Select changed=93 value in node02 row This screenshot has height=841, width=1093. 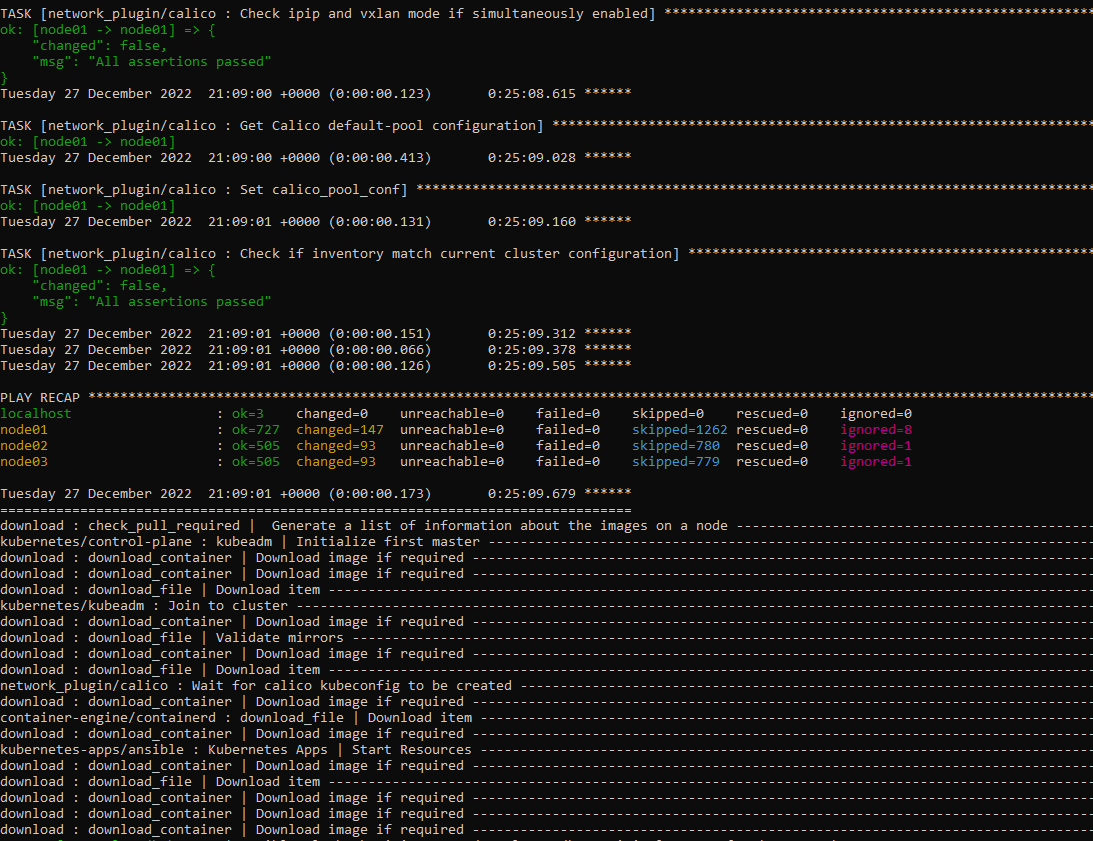(x=336, y=446)
